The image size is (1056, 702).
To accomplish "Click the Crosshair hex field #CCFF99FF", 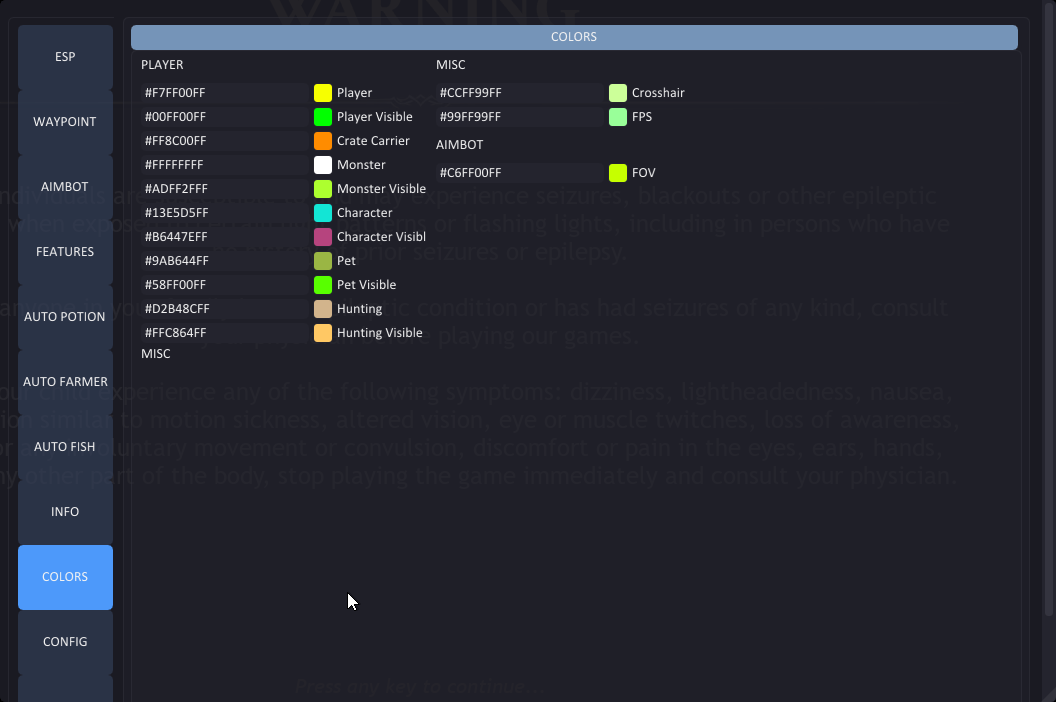I will click(x=520, y=93).
